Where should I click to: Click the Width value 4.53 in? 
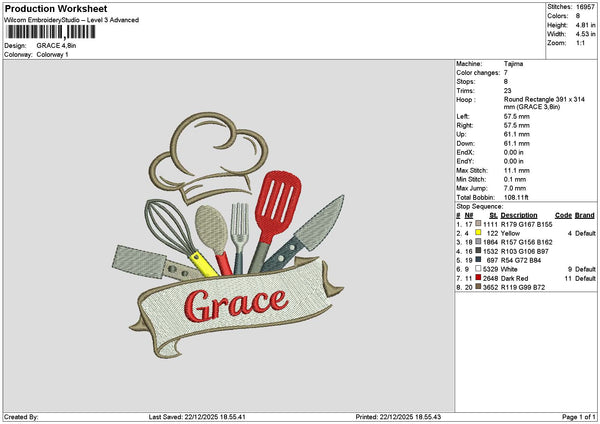[585, 34]
